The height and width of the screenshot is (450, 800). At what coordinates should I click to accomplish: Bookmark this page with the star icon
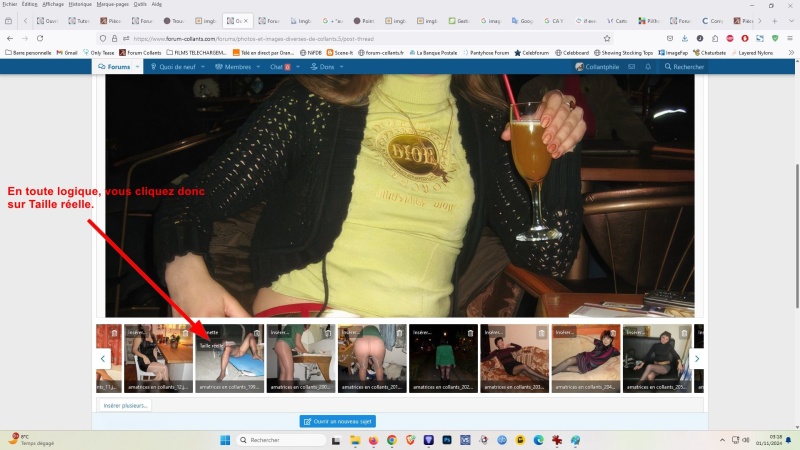tap(607, 38)
